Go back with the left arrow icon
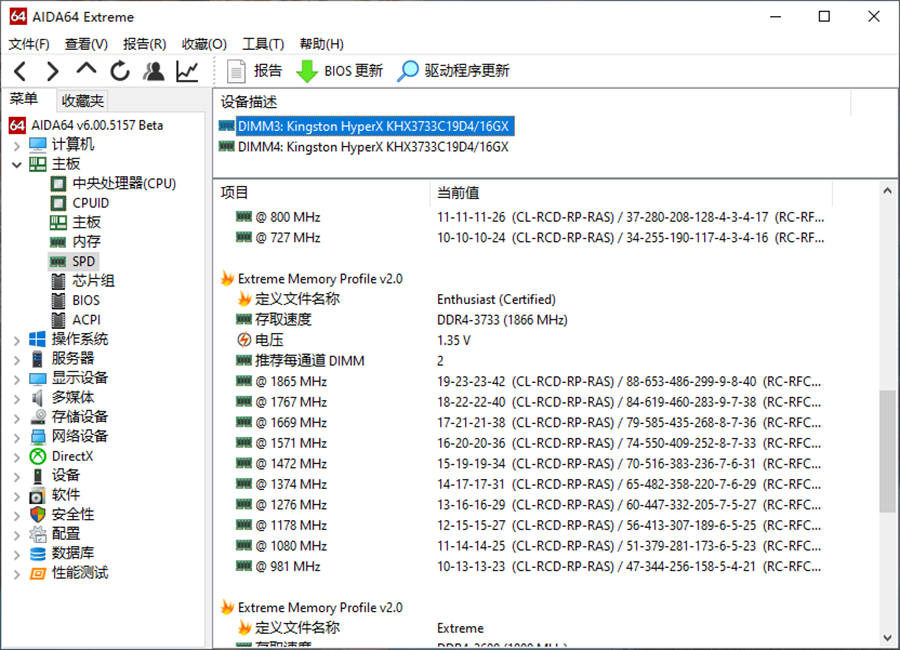Image resolution: width=900 pixels, height=650 pixels. [20, 71]
